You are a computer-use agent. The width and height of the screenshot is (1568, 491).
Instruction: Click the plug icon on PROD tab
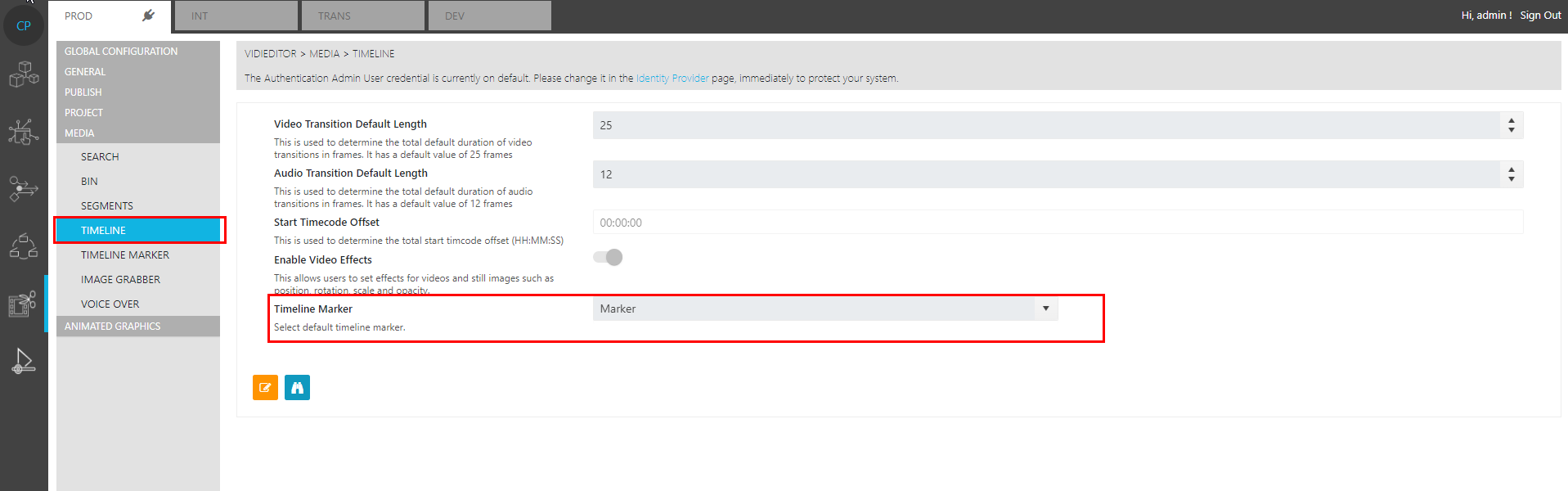pyautogui.click(x=148, y=16)
